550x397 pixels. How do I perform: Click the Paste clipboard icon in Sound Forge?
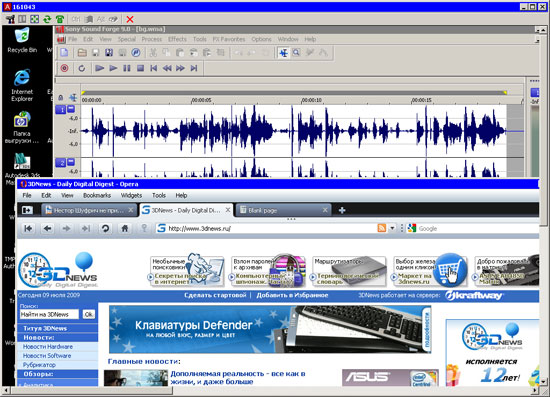(x=180, y=53)
